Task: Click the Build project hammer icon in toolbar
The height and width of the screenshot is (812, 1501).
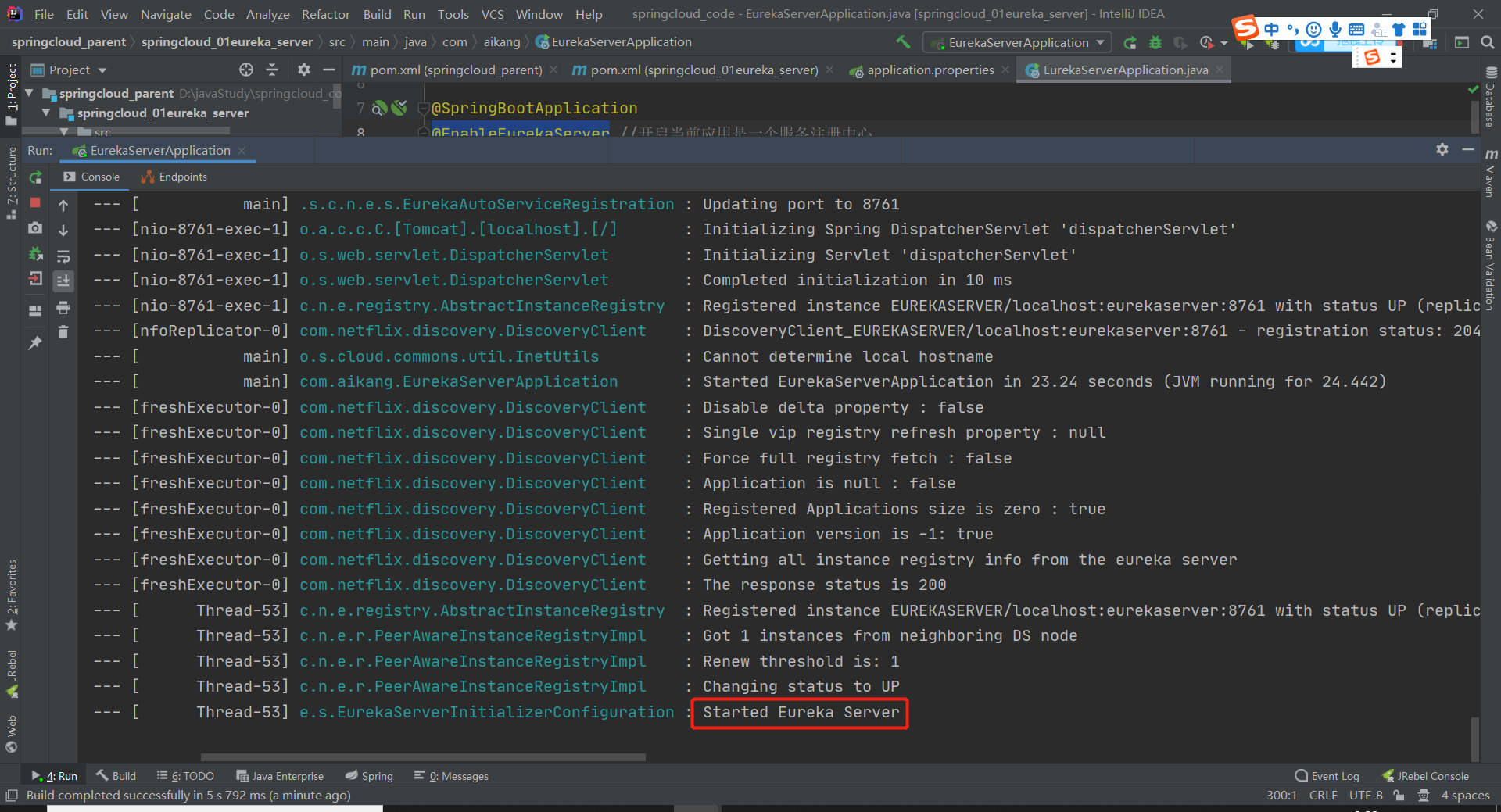Action: tap(903, 42)
